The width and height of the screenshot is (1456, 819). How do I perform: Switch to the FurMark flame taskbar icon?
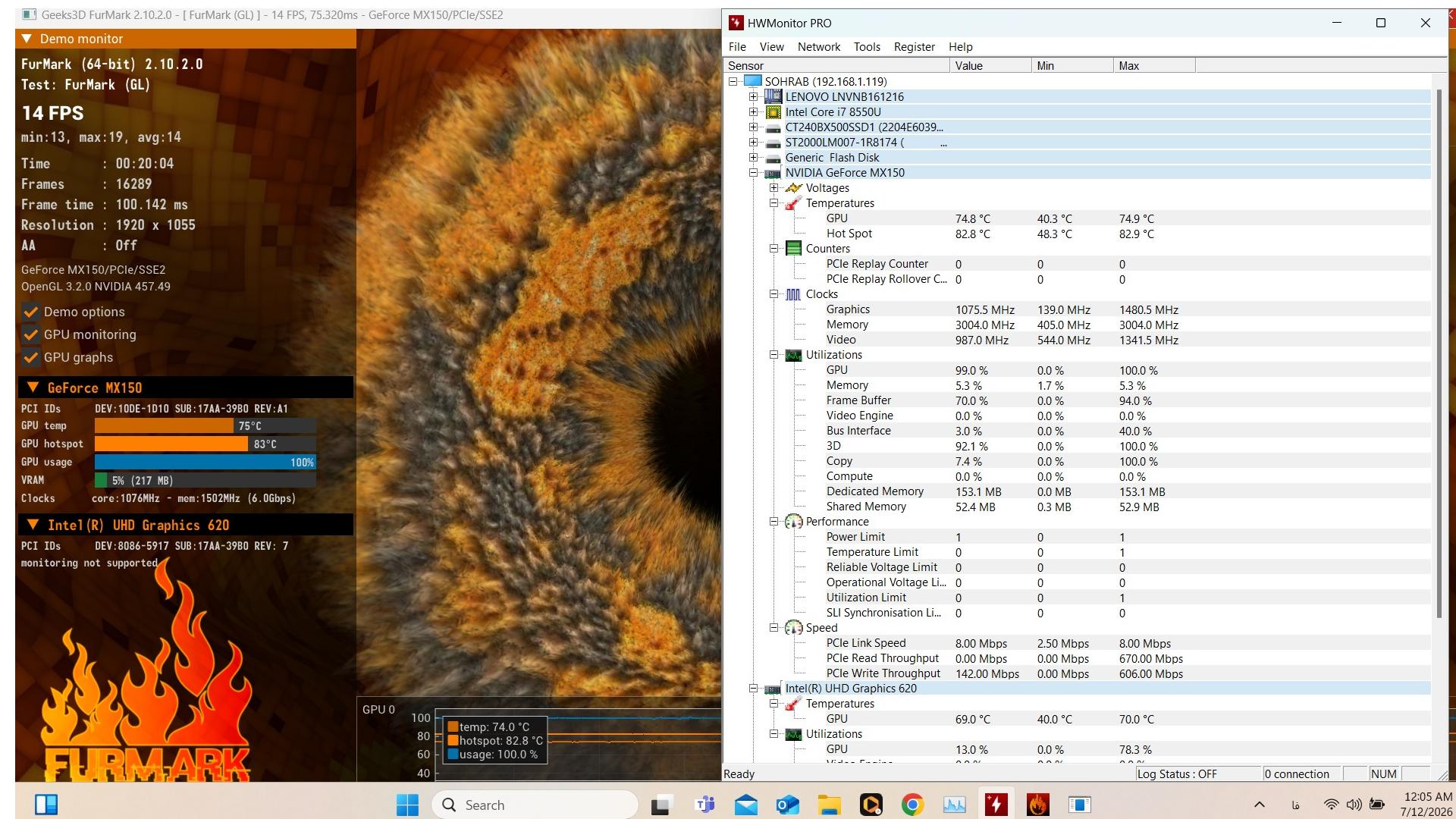tap(1037, 805)
